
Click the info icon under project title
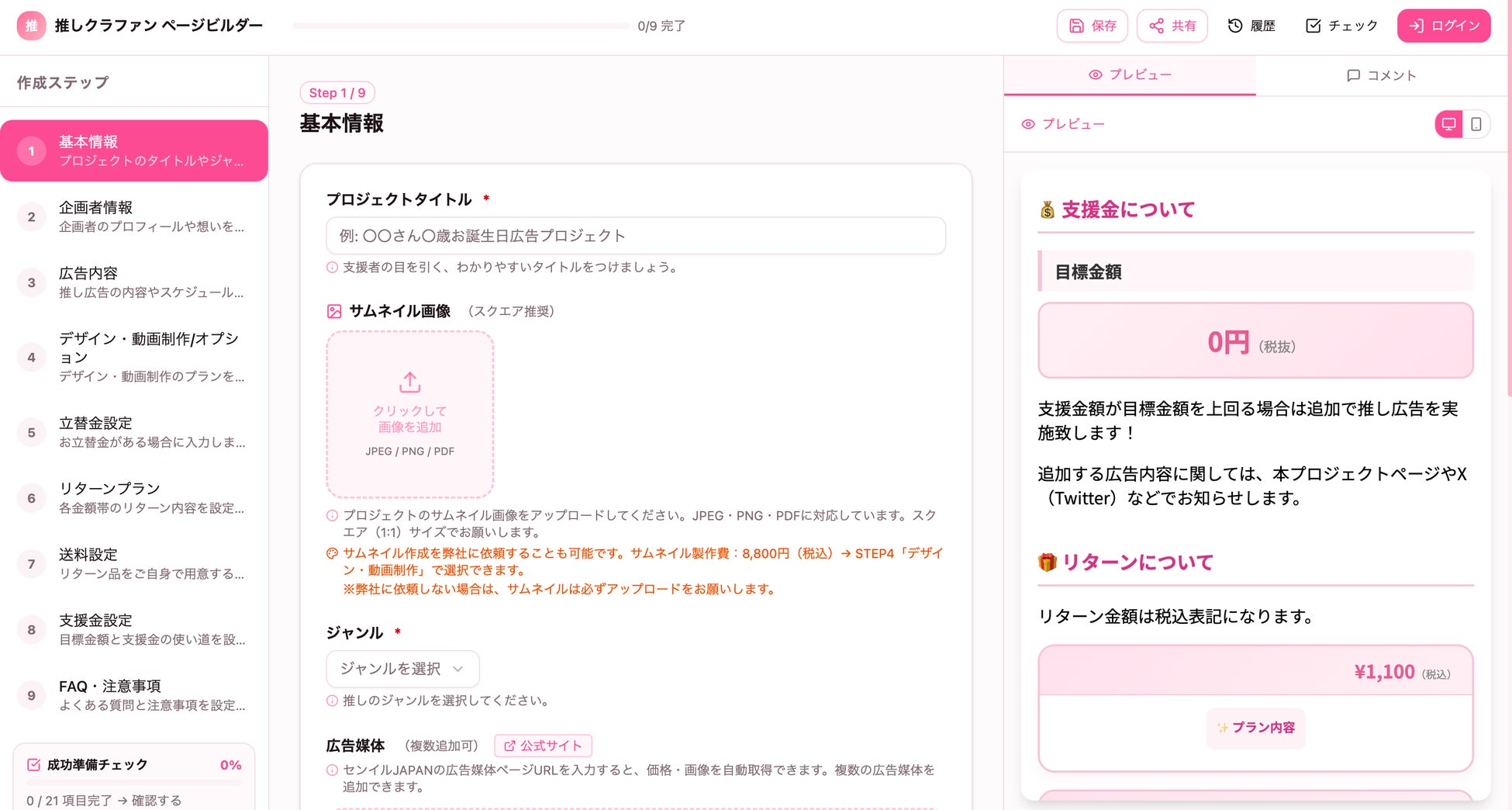(x=332, y=267)
